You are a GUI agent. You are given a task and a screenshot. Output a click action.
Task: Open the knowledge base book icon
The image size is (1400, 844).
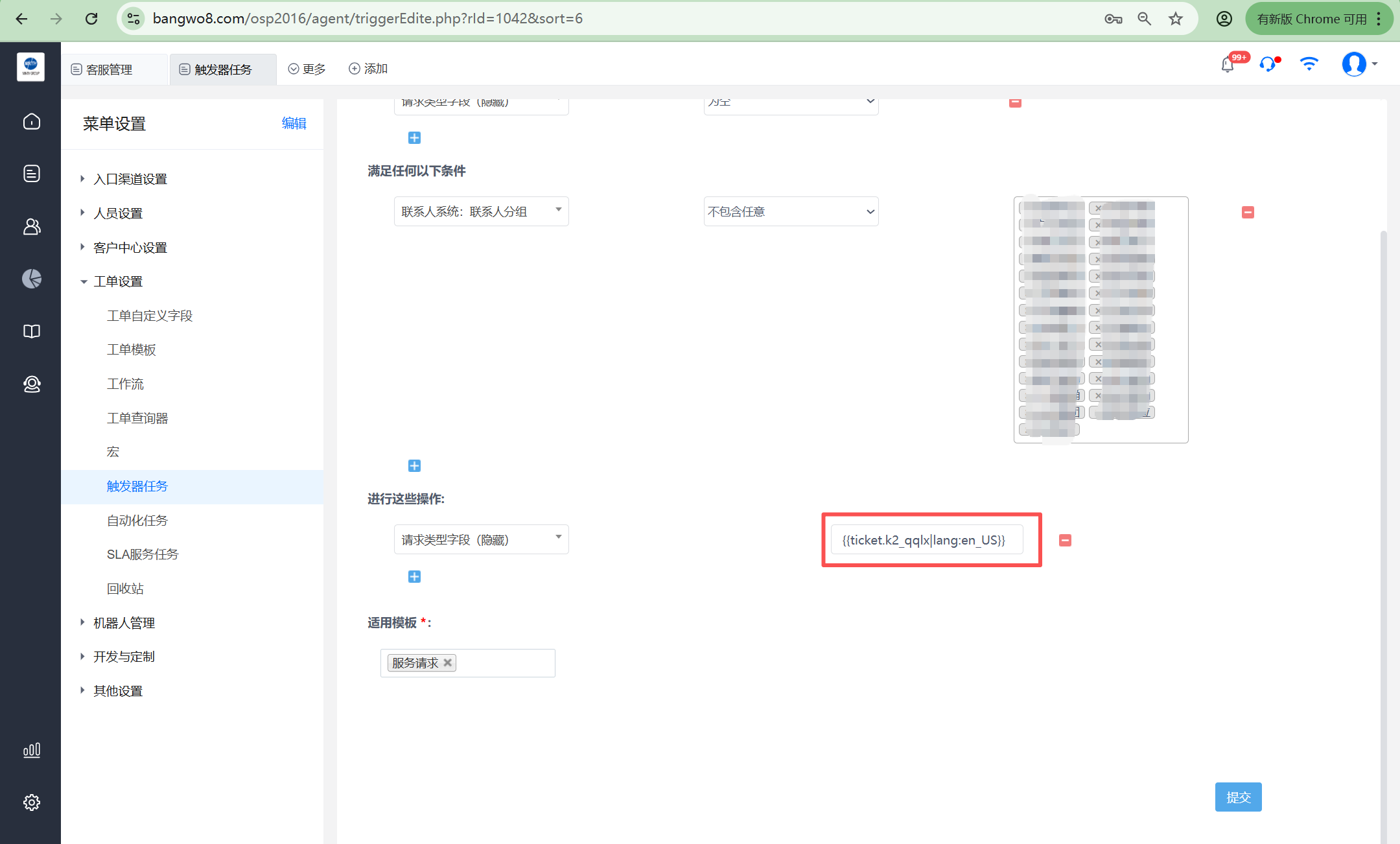point(31,331)
